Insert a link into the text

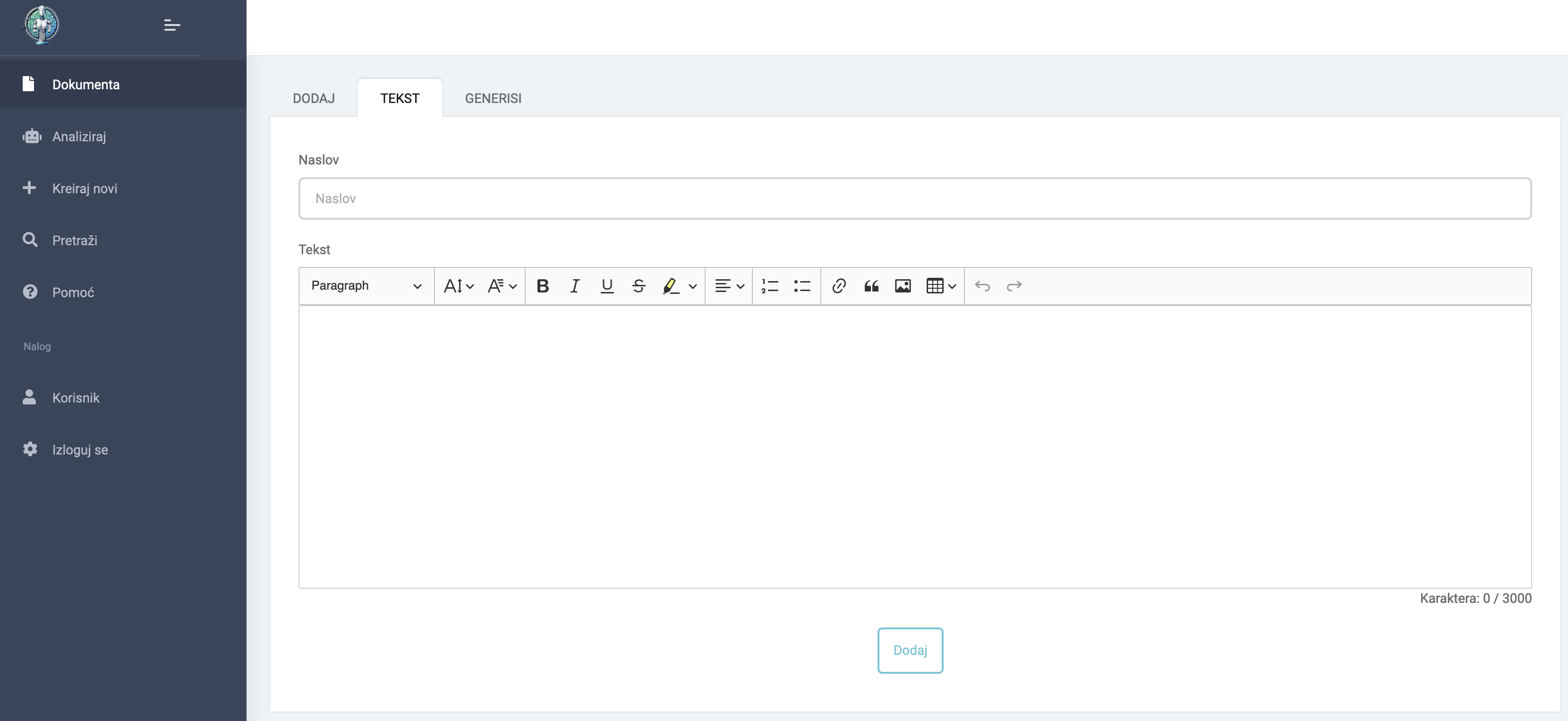[x=839, y=285]
